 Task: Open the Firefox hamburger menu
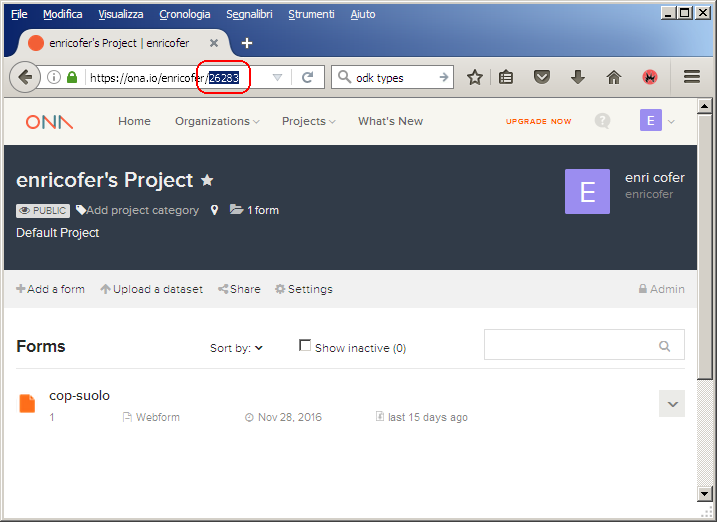click(x=692, y=77)
